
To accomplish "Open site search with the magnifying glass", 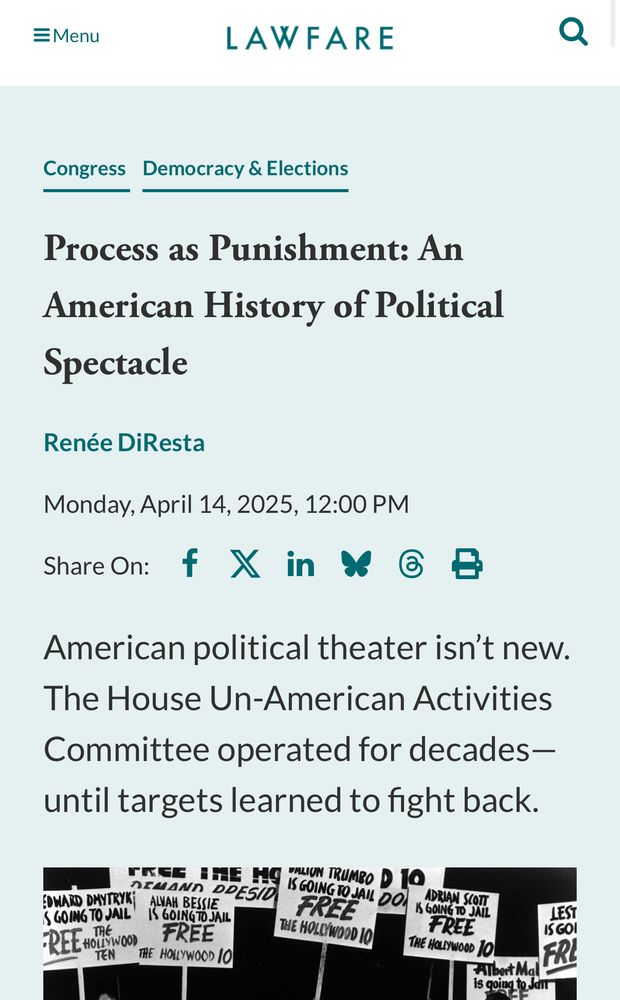I will 575,31.
